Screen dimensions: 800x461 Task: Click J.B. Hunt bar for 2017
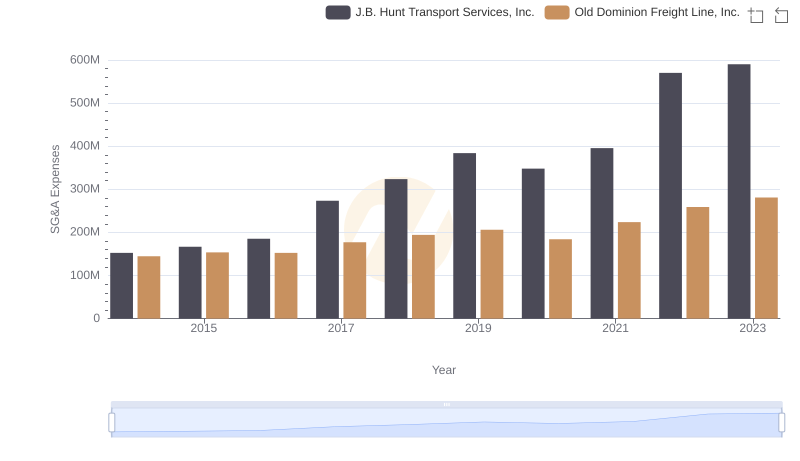click(x=328, y=260)
